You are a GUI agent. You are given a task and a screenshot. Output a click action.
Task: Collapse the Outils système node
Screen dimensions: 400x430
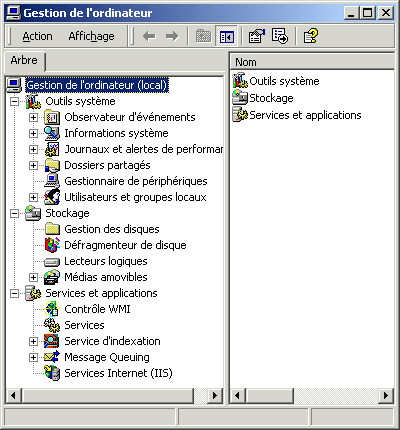click(x=14, y=101)
